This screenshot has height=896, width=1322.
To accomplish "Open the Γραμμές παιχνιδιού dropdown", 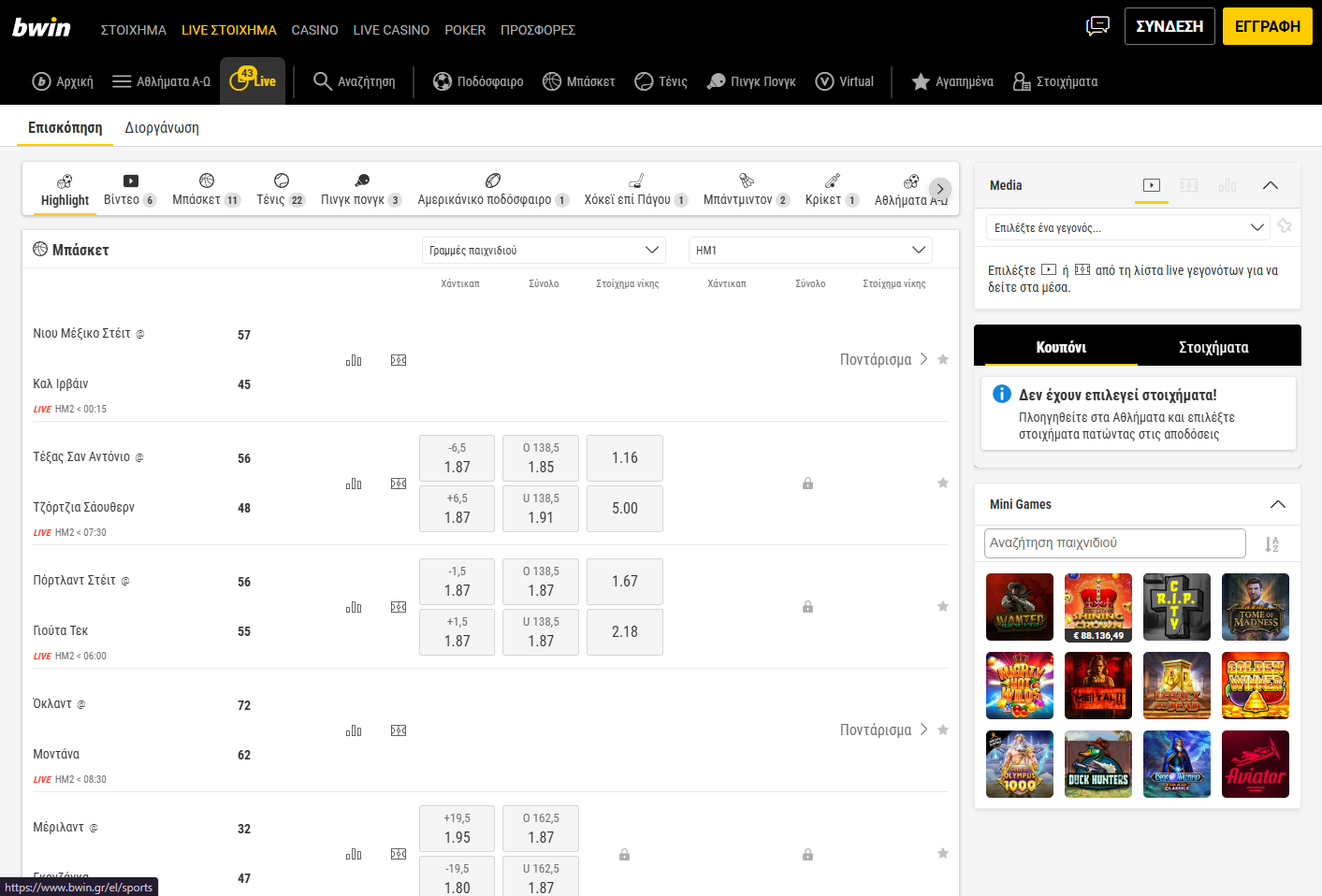I will [x=544, y=250].
